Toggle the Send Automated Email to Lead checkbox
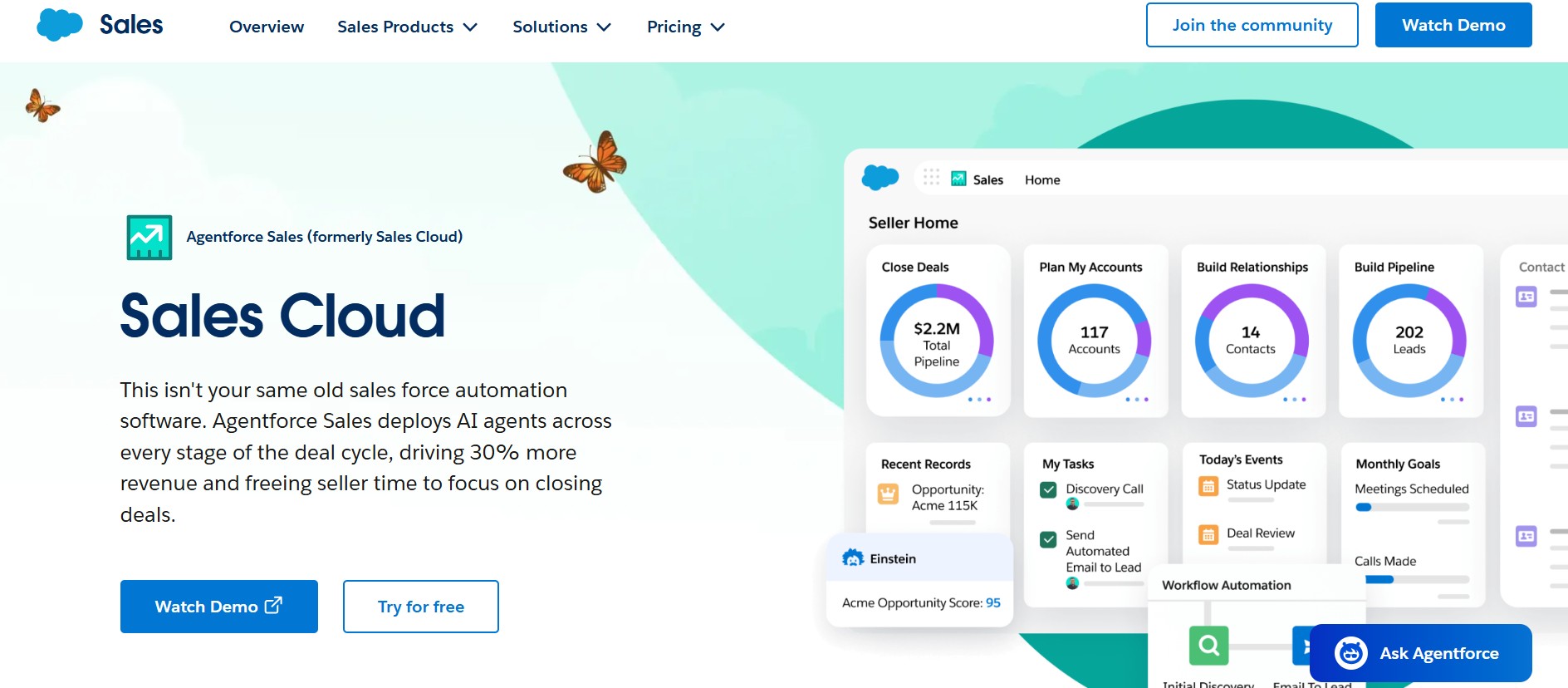Image resolution: width=1568 pixels, height=688 pixels. pyautogui.click(x=1048, y=539)
